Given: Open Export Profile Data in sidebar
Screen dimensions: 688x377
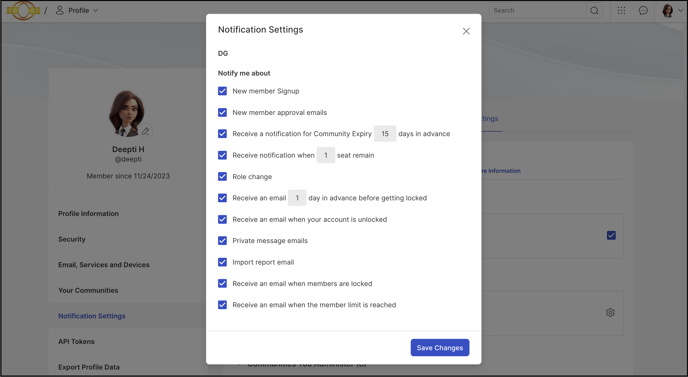Looking at the screenshot, I should pyautogui.click(x=89, y=367).
